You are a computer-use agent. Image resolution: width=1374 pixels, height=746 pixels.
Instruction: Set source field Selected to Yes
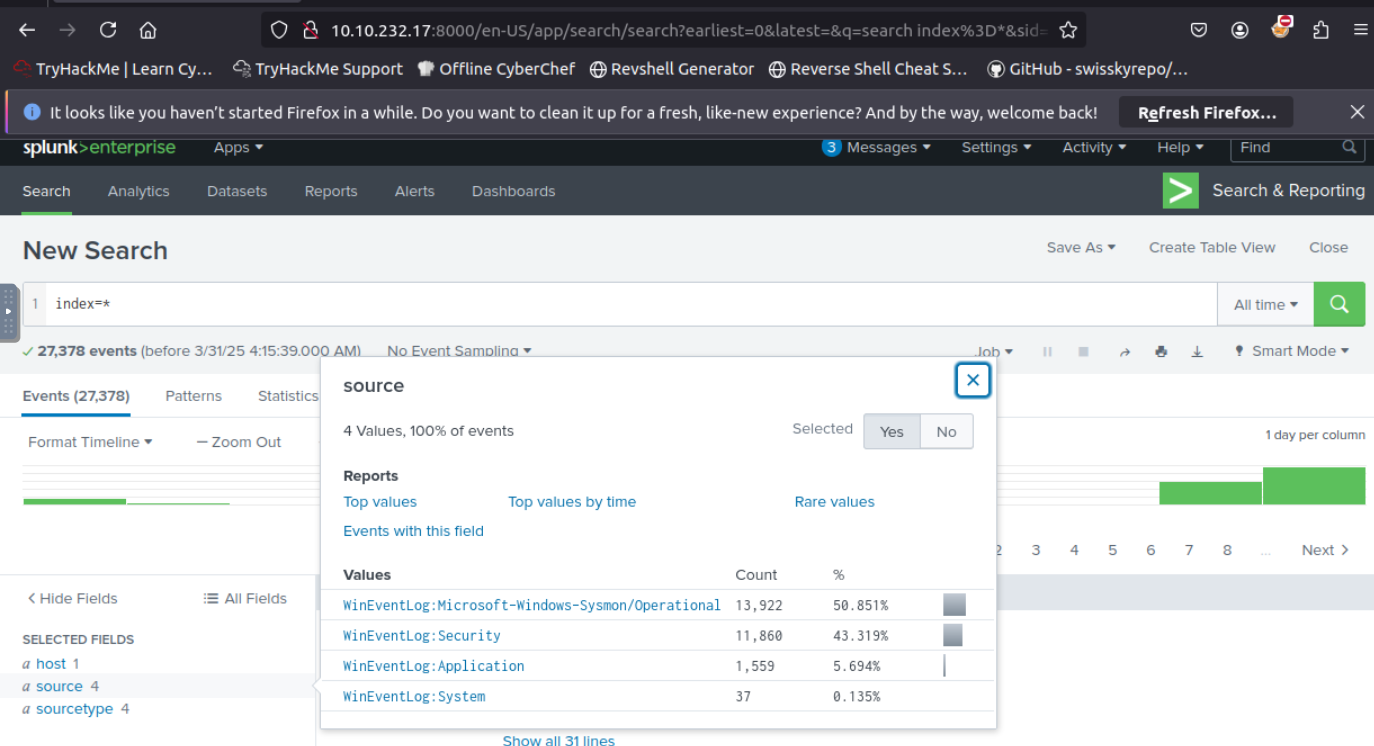tap(891, 432)
